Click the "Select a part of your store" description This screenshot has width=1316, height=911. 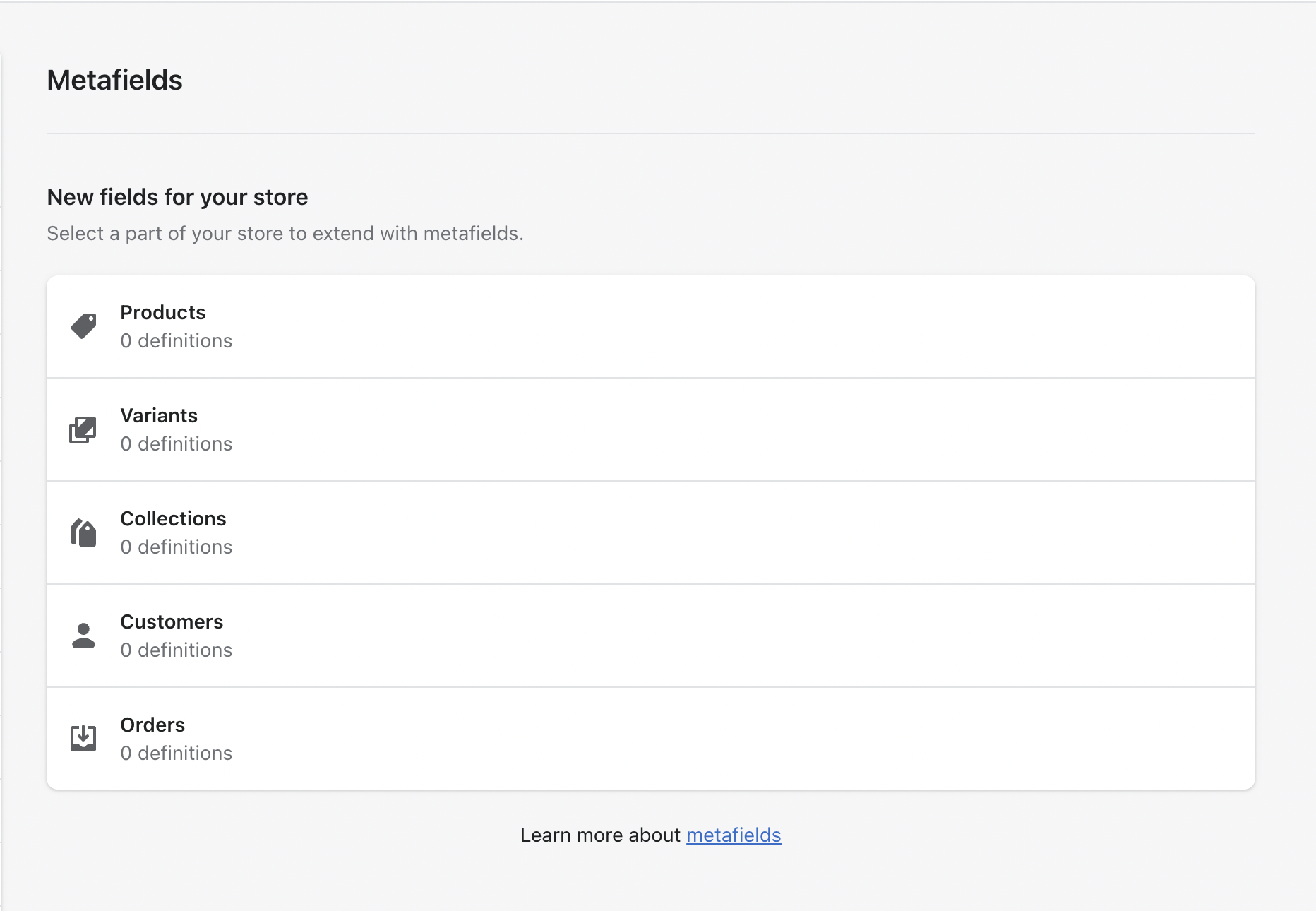click(285, 233)
